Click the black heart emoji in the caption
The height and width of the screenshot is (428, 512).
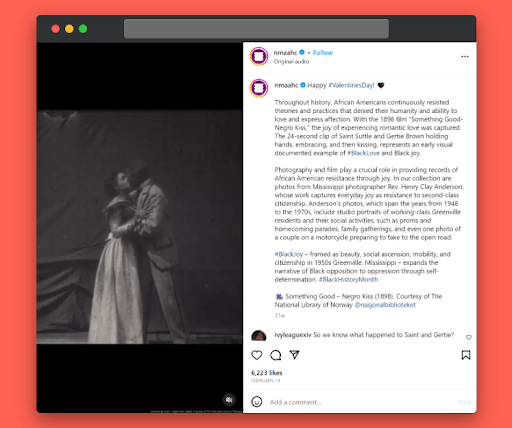click(381, 85)
